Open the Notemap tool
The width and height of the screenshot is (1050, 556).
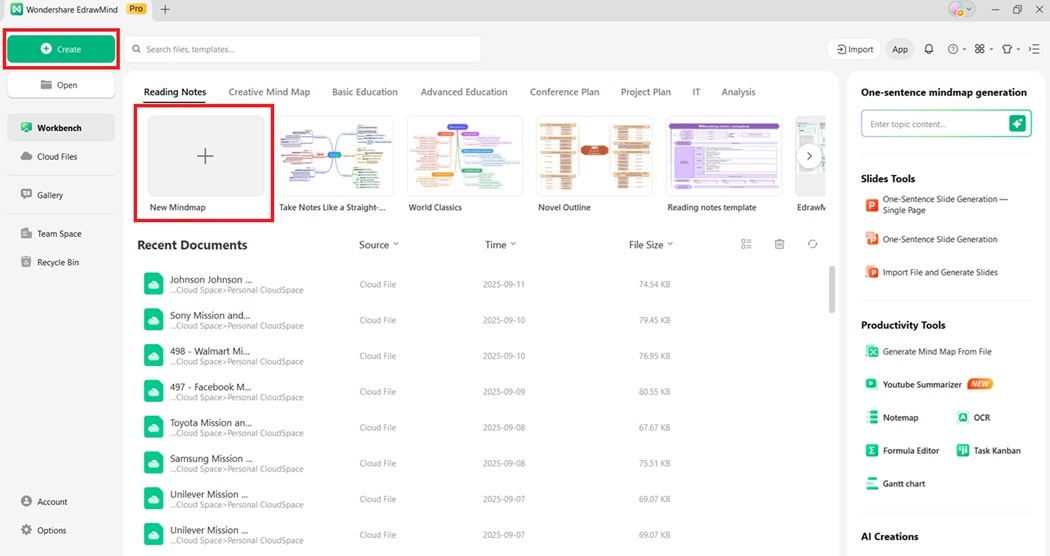click(x=892, y=417)
